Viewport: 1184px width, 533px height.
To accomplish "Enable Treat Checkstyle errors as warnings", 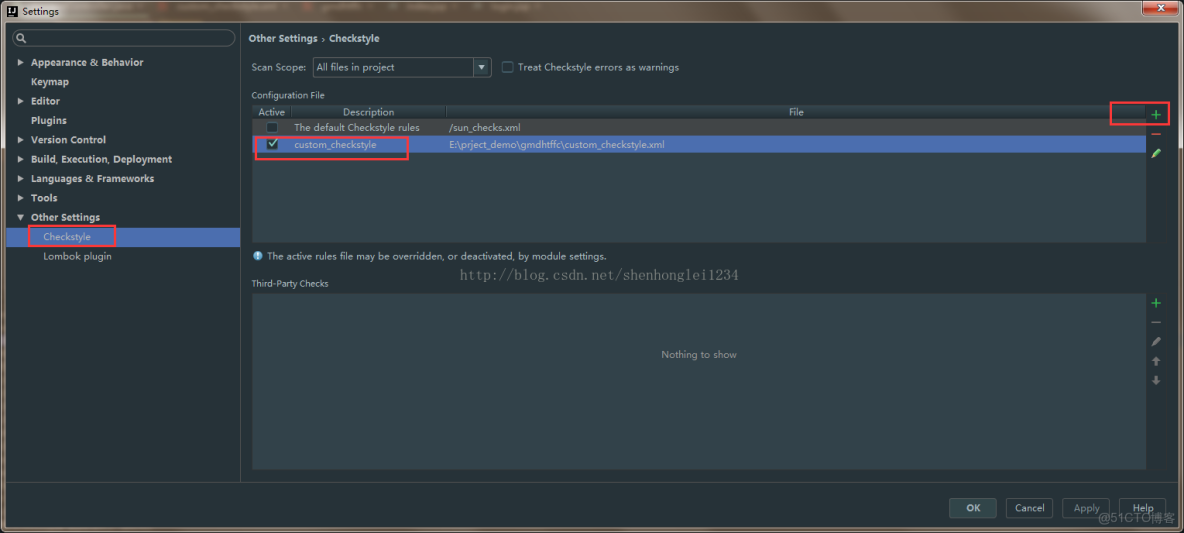I will click(x=508, y=67).
